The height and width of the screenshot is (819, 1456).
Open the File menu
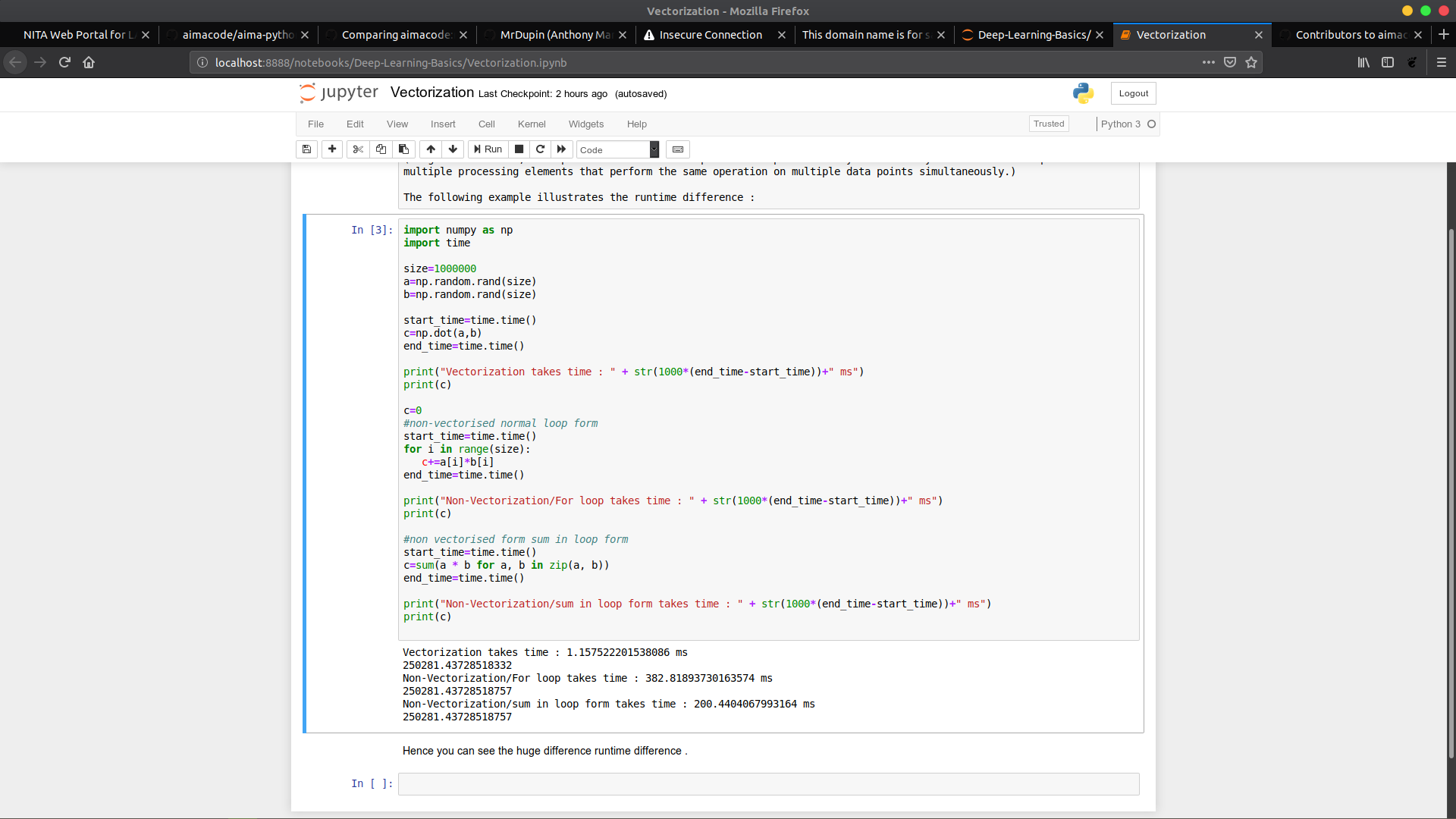(x=315, y=124)
